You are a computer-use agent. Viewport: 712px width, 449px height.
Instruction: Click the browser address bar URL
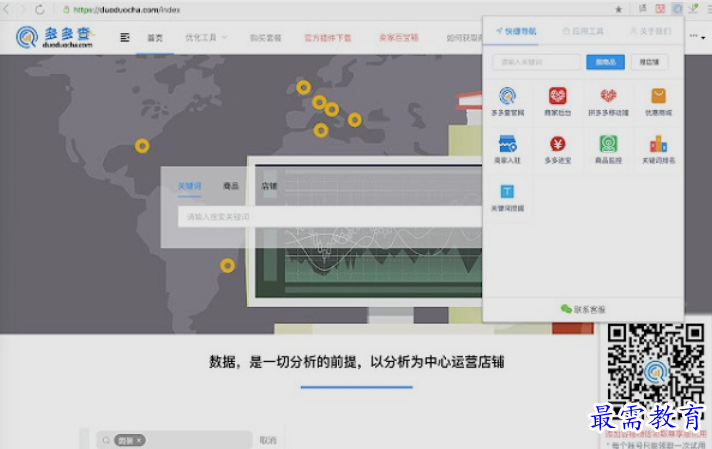(127, 10)
